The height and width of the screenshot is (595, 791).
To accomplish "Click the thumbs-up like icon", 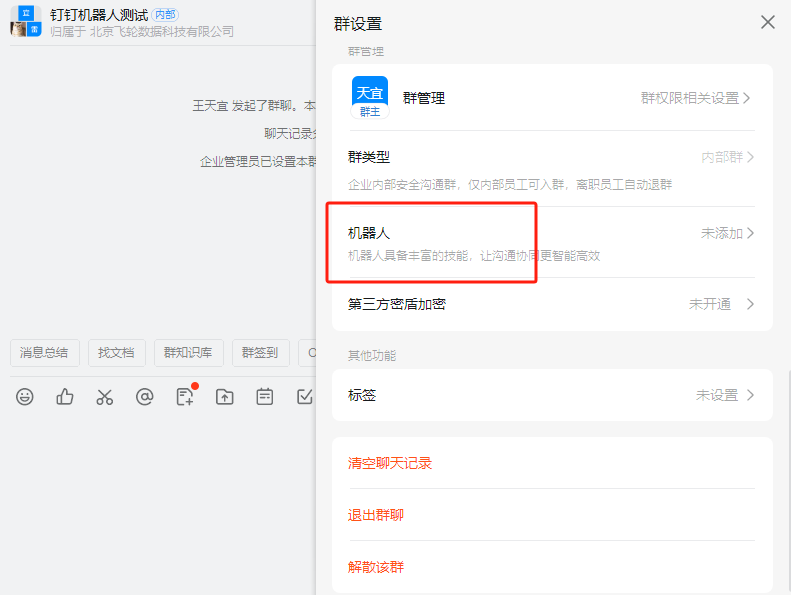I will pos(65,397).
